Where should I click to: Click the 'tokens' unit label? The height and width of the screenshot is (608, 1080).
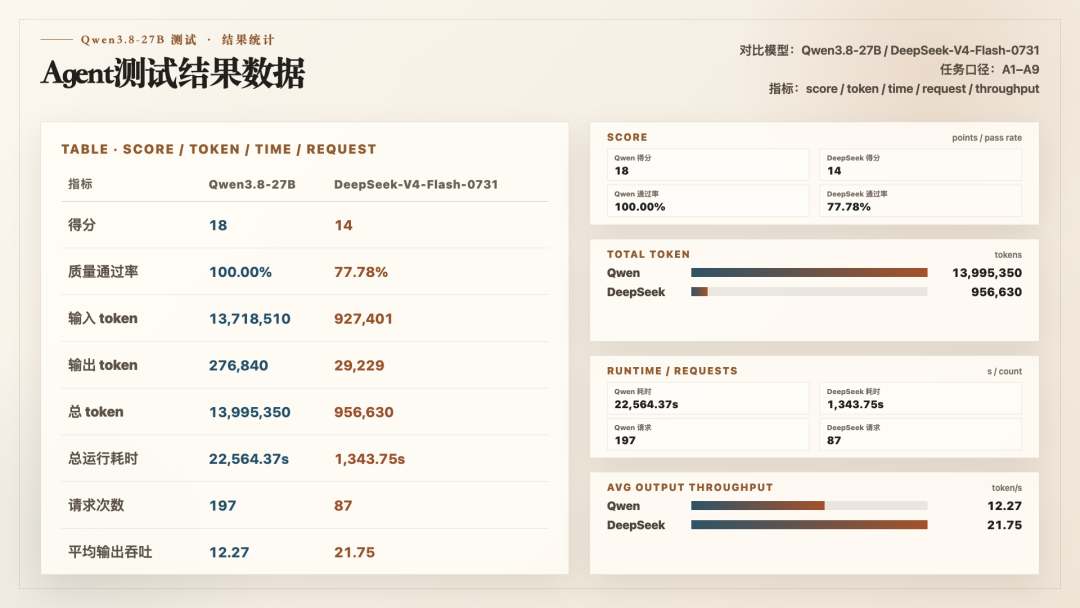pyautogui.click(x=1008, y=255)
